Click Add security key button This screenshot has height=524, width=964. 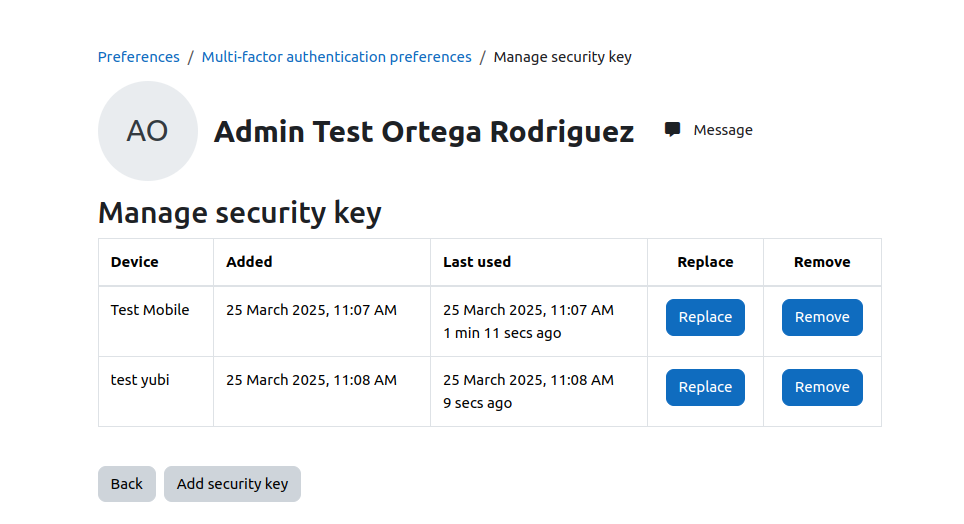point(232,484)
